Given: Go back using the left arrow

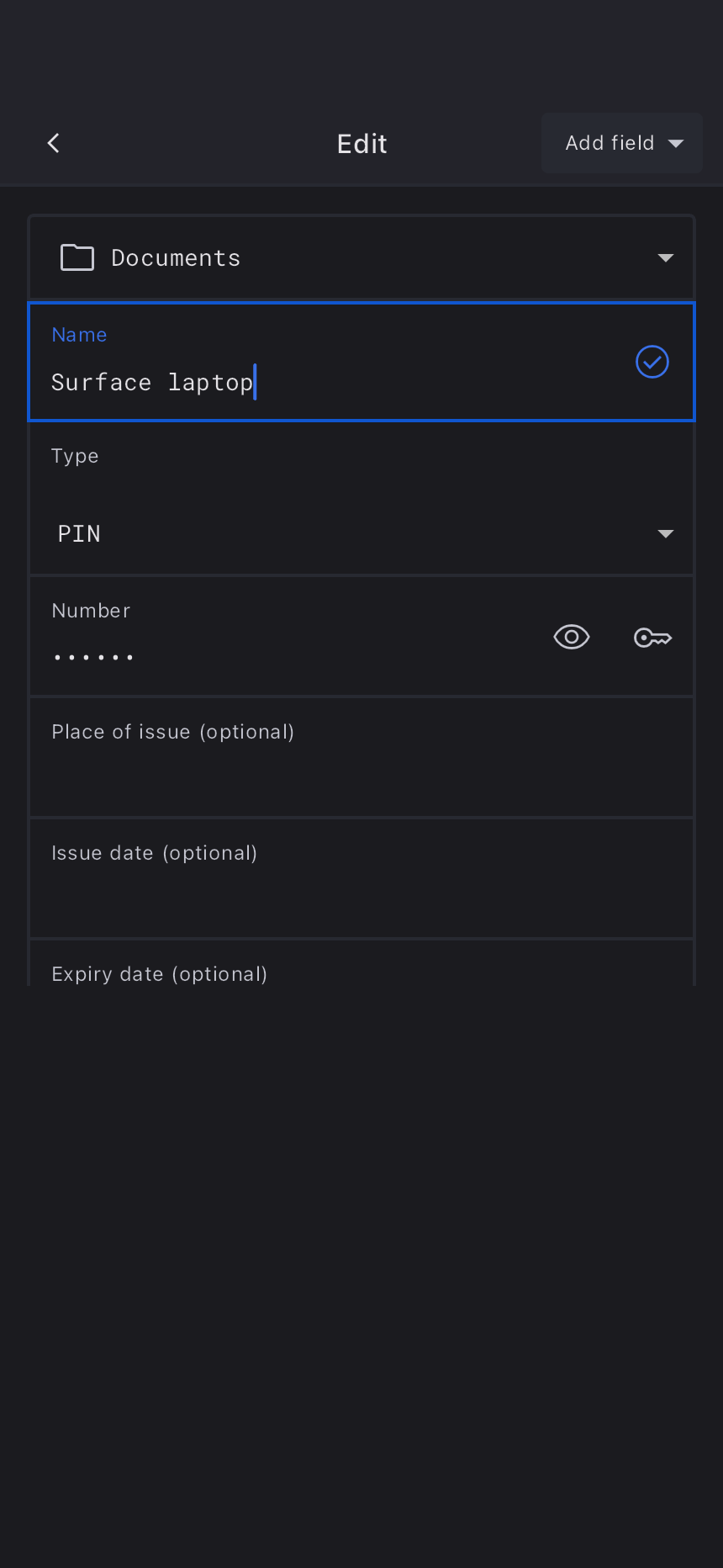Looking at the screenshot, I should pos(54,143).
